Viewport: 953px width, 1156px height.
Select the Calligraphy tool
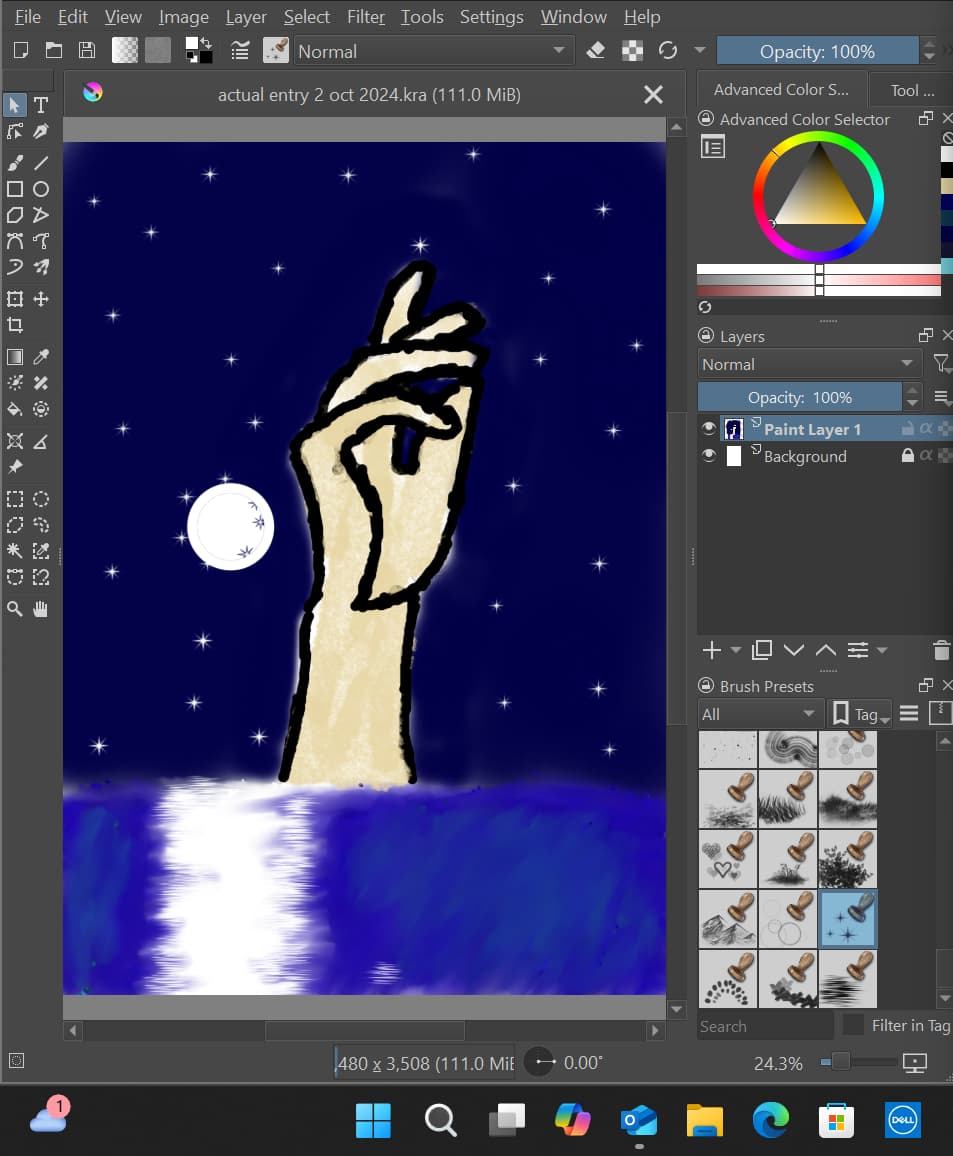point(41,132)
